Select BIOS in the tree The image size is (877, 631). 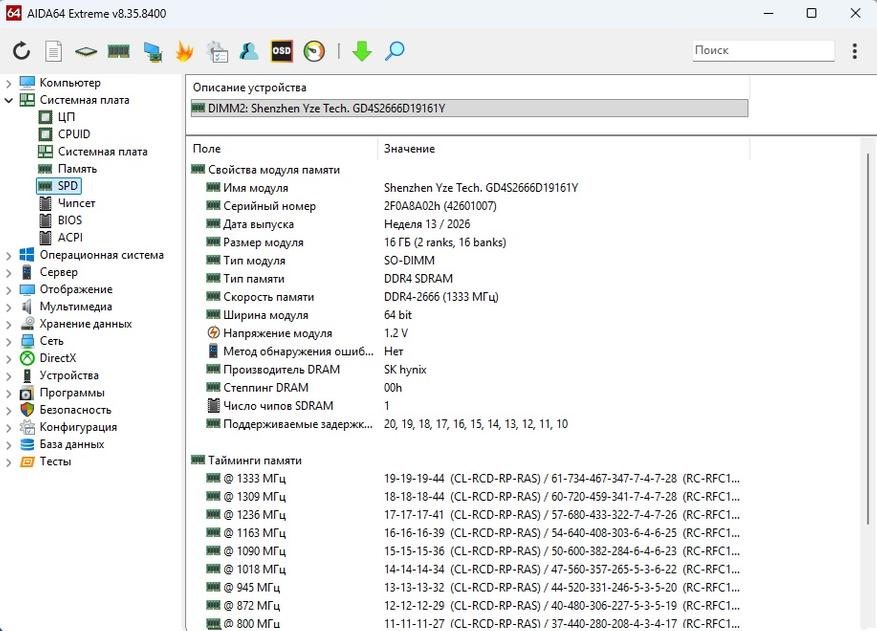tap(70, 220)
